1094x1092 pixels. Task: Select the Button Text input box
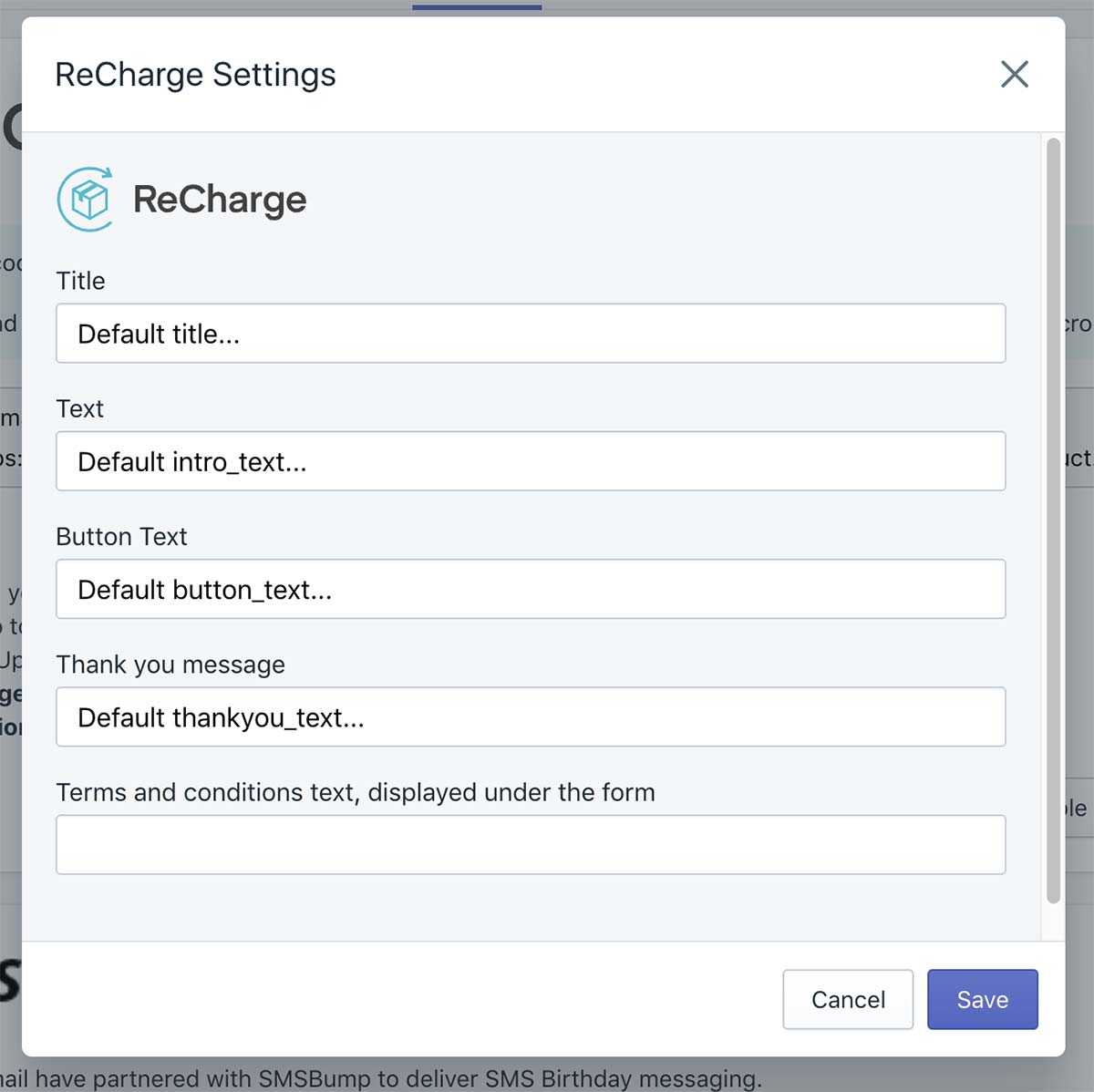(531, 589)
